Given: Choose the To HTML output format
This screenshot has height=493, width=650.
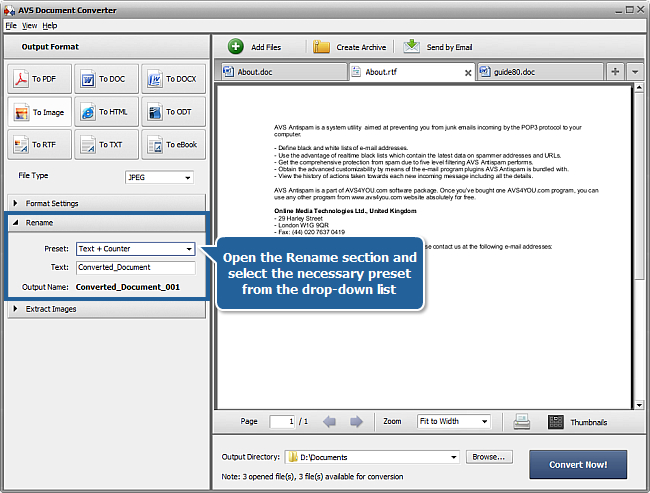Looking at the screenshot, I should pos(107,112).
